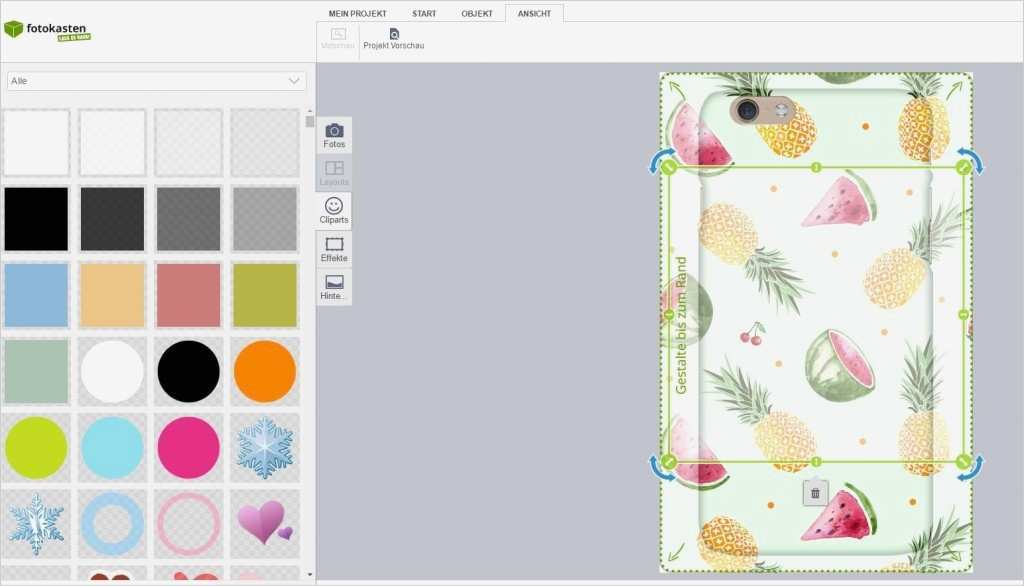Pick the olive green square swatch
This screenshot has height=586, width=1024.
pyautogui.click(x=264, y=295)
